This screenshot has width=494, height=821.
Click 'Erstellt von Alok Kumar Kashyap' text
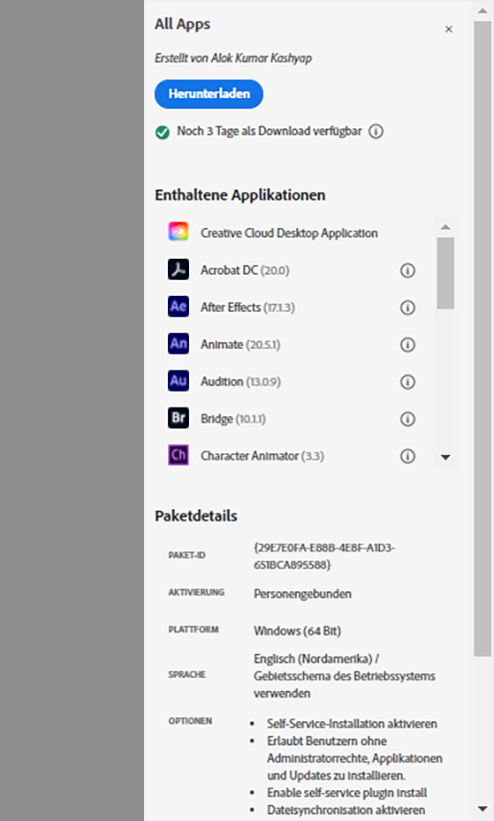233,58
